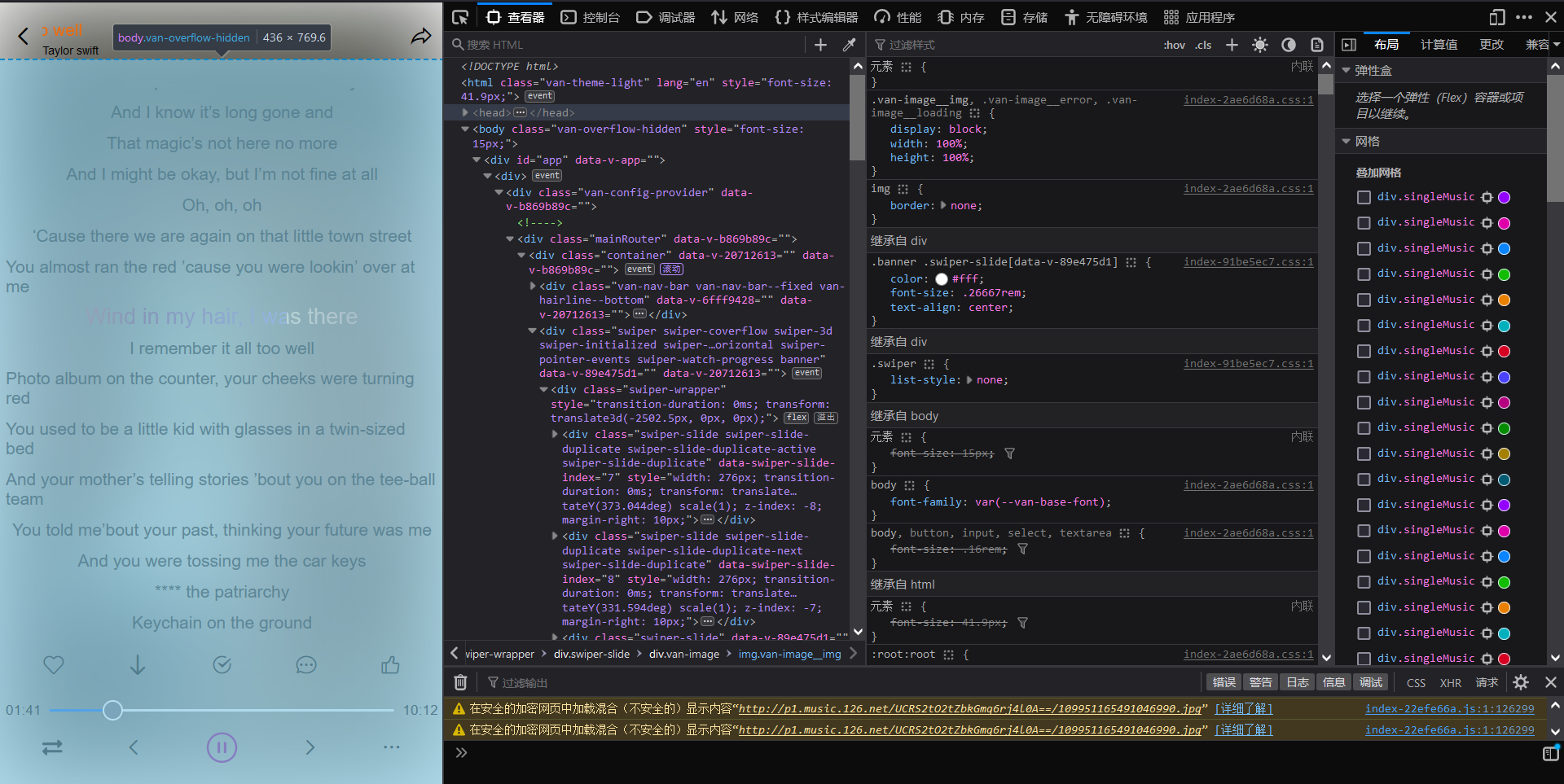Expand the van-nav-bar div node
1564x784 pixels.
tap(533, 286)
